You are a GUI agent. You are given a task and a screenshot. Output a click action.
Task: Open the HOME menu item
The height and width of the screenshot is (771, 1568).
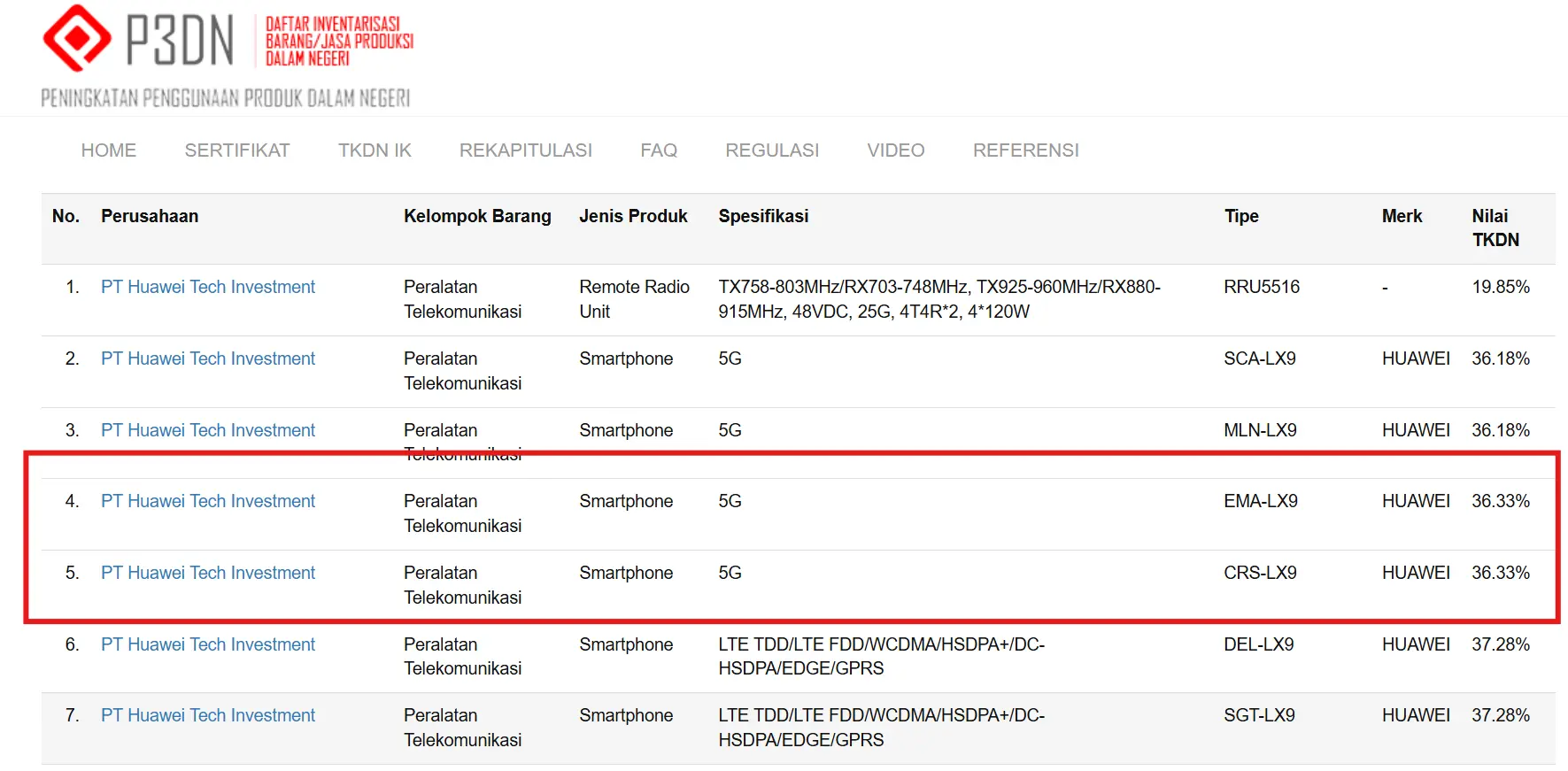[x=109, y=150]
